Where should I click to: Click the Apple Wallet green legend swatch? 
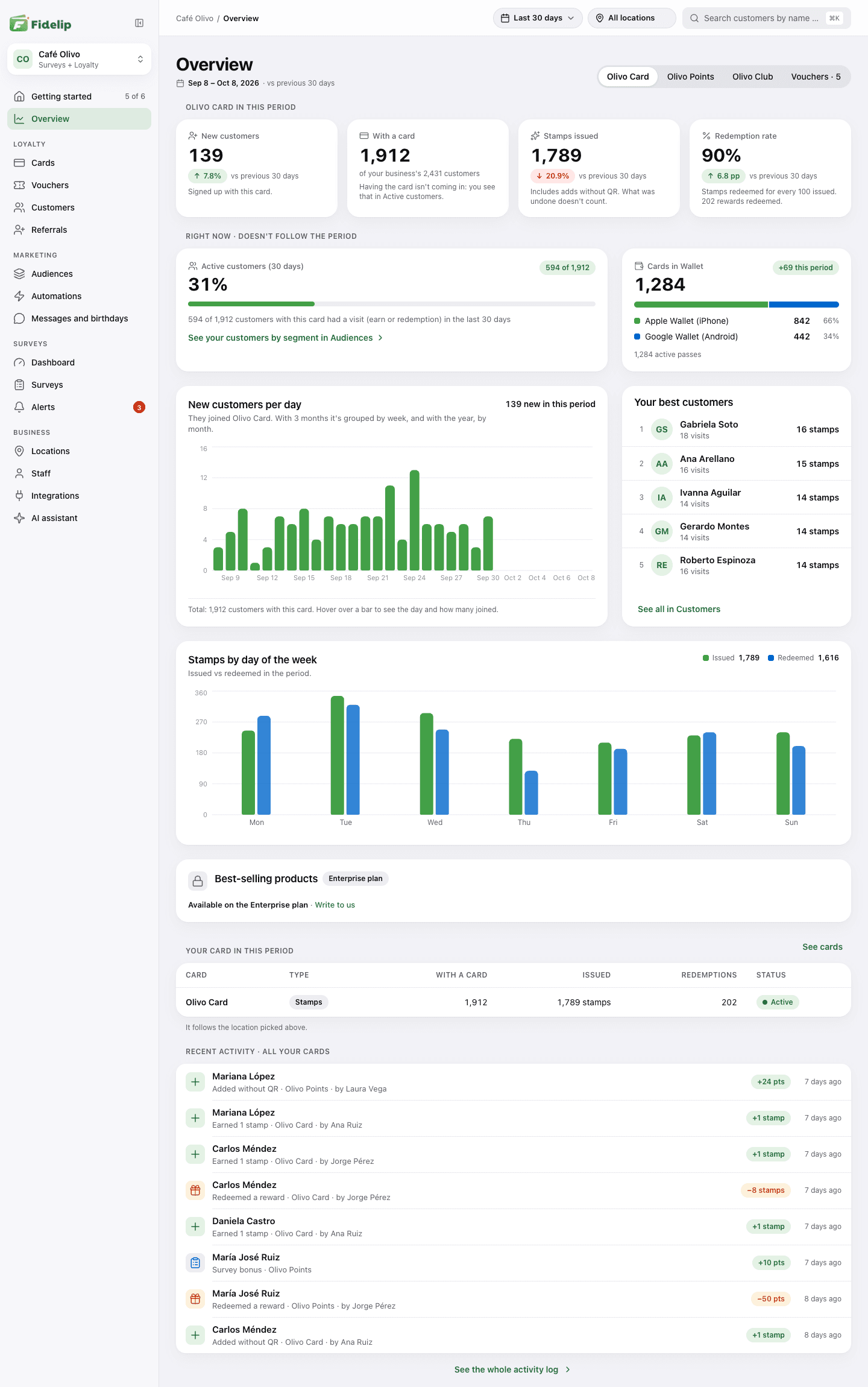point(637,321)
